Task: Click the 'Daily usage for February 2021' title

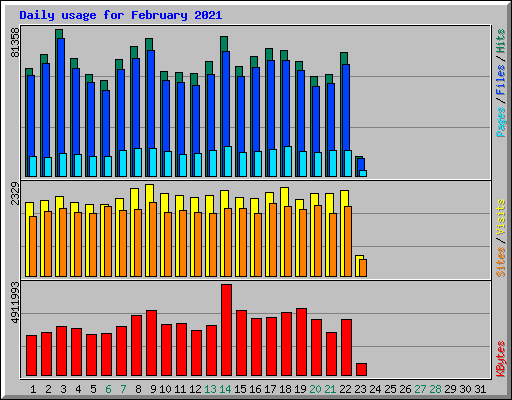Action: [x=121, y=15]
